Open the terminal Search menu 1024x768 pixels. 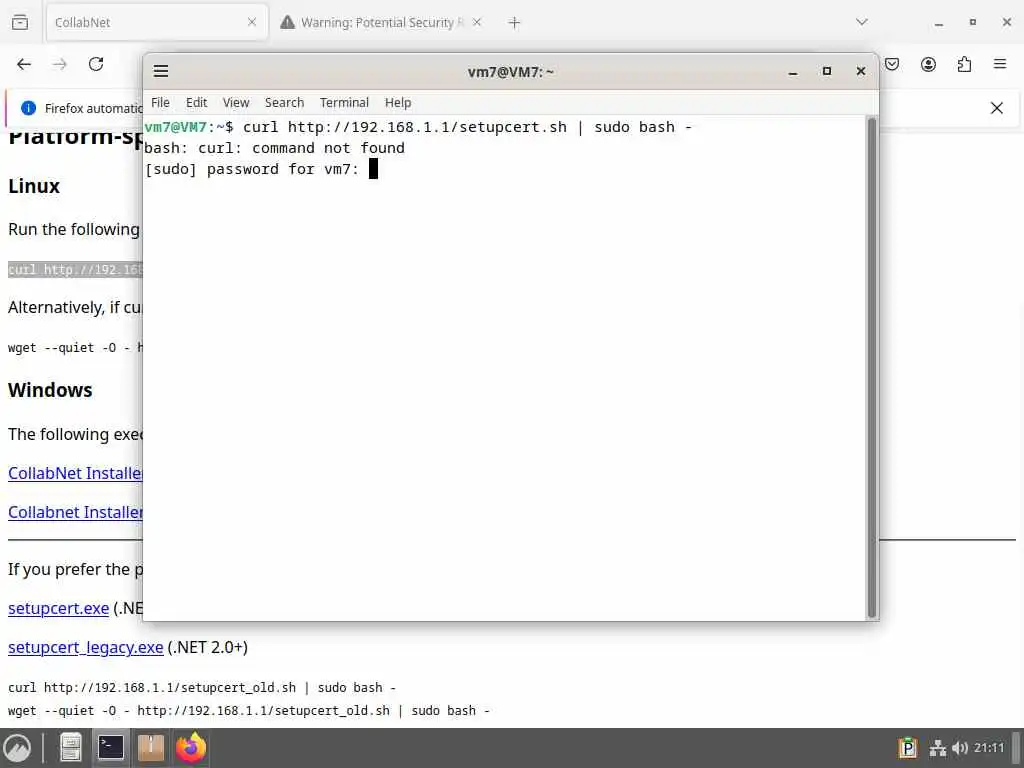point(284,103)
